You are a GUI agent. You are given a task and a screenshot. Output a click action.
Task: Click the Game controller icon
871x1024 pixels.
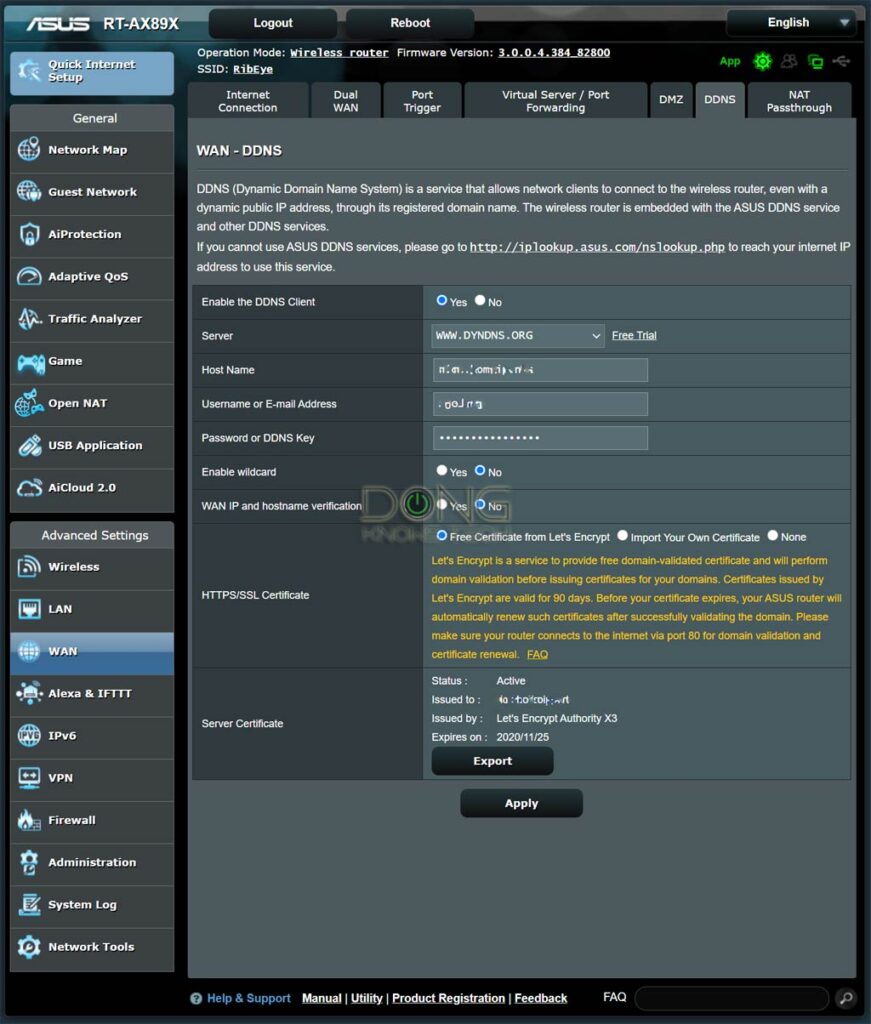click(x=30, y=361)
